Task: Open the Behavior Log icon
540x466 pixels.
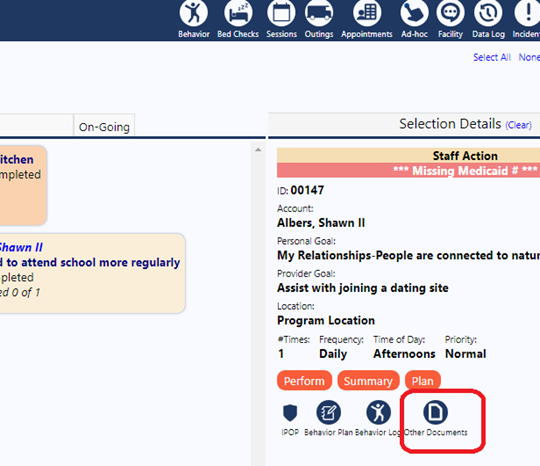Action: pyautogui.click(x=378, y=412)
